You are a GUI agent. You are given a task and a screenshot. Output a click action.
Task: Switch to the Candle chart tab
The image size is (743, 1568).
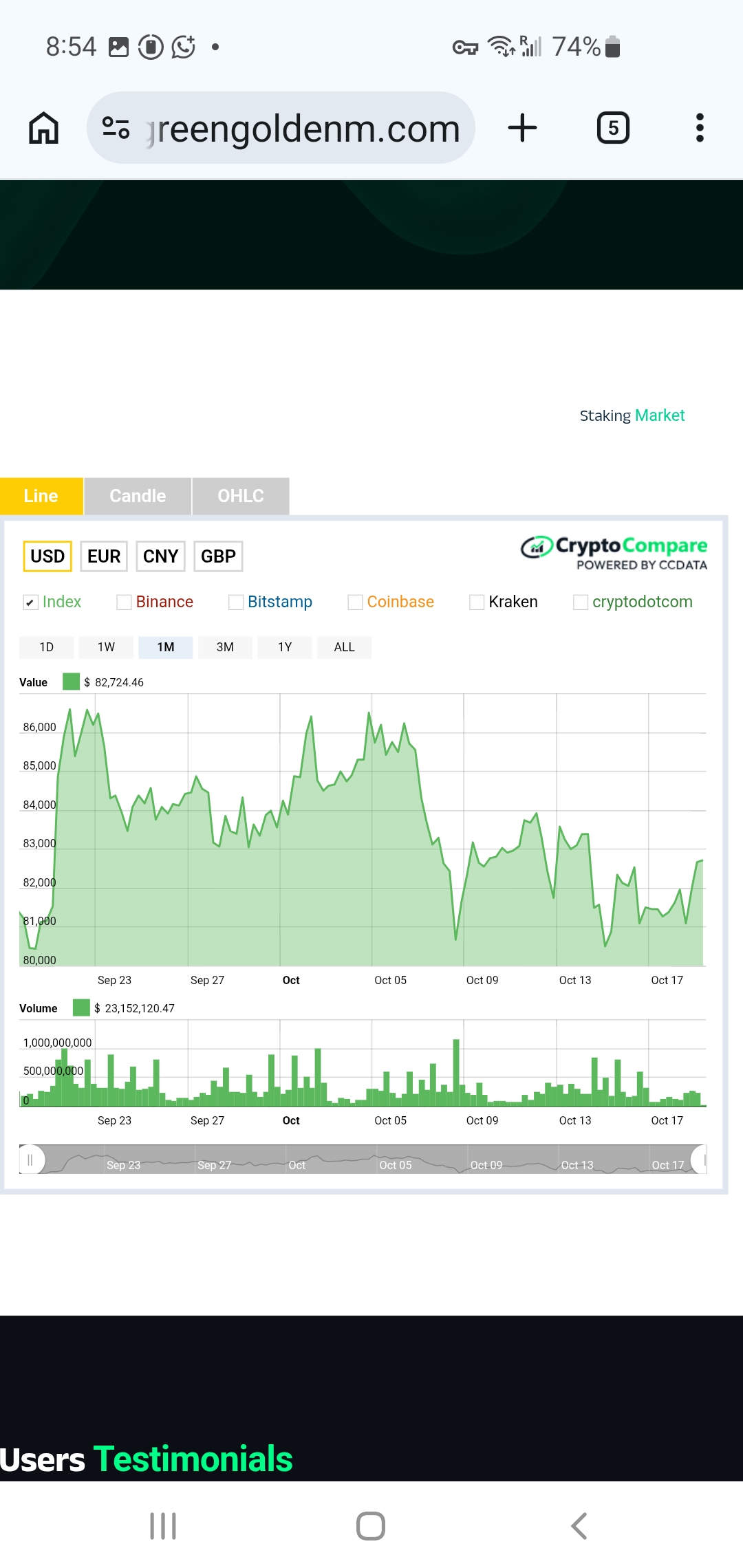coord(138,496)
